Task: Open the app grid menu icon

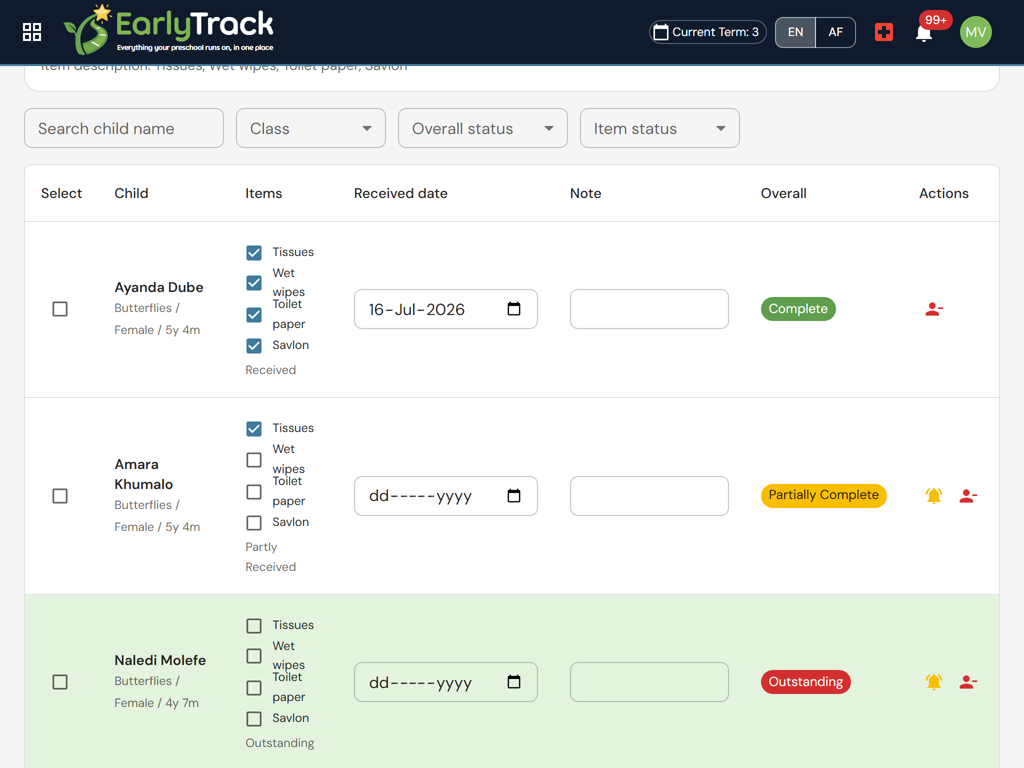Action: 31,32
